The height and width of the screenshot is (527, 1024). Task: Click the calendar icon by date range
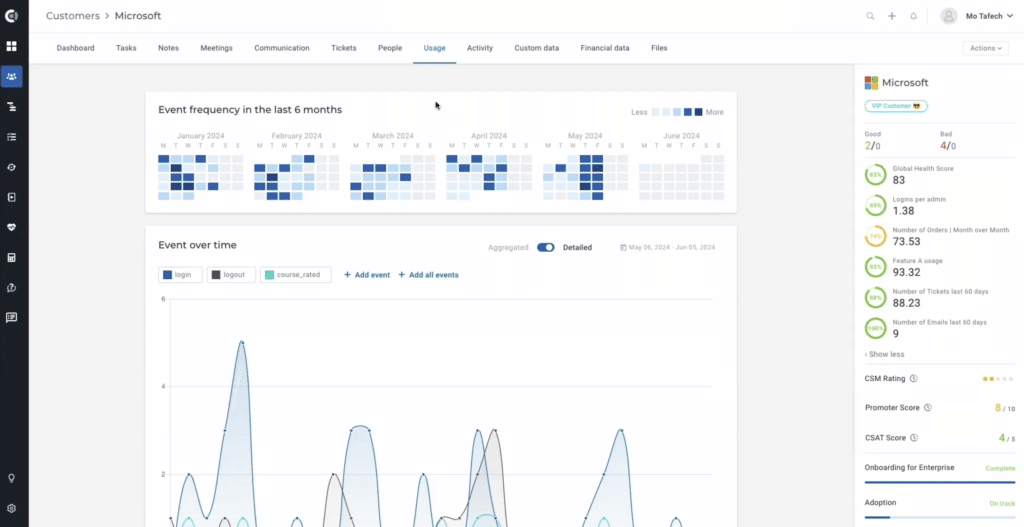(623, 248)
